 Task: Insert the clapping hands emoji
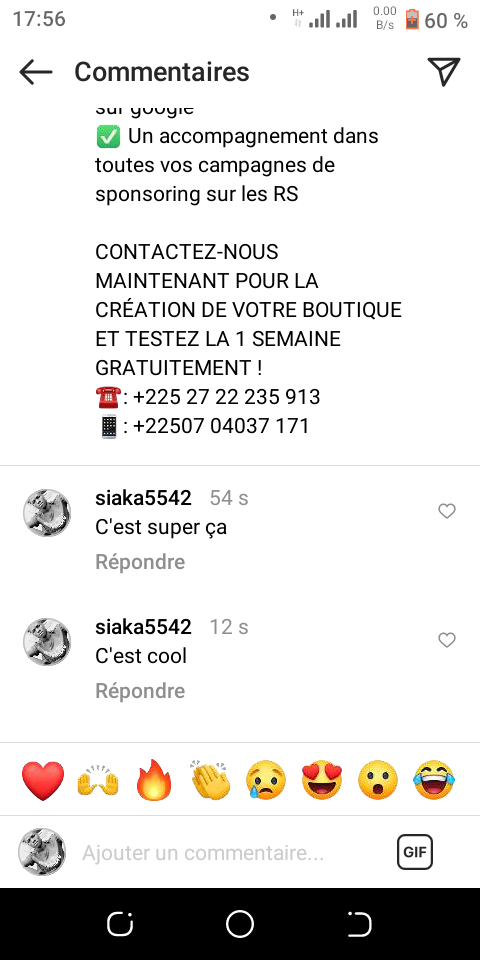click(210, 780)
